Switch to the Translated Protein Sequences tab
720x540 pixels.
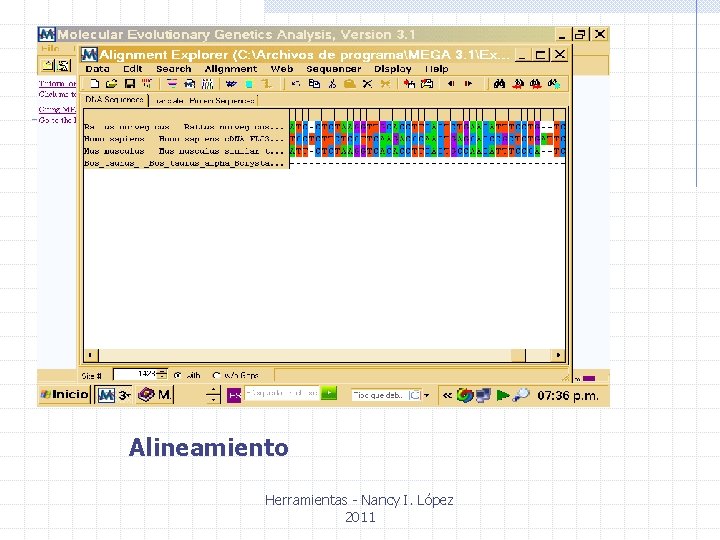(x=204, y=101)
